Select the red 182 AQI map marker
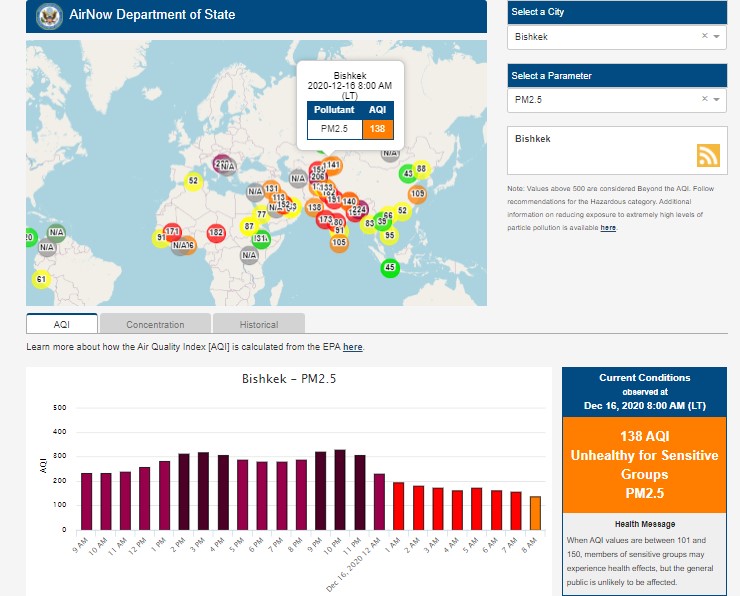740x596 pixels. (215, 233)
